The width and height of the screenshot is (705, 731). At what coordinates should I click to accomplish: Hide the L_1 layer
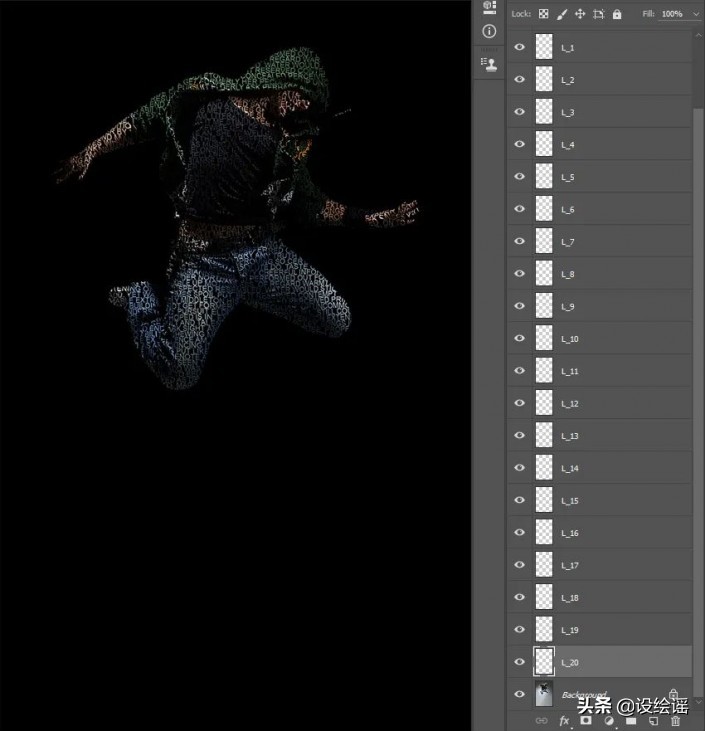[x=519, y=47]
